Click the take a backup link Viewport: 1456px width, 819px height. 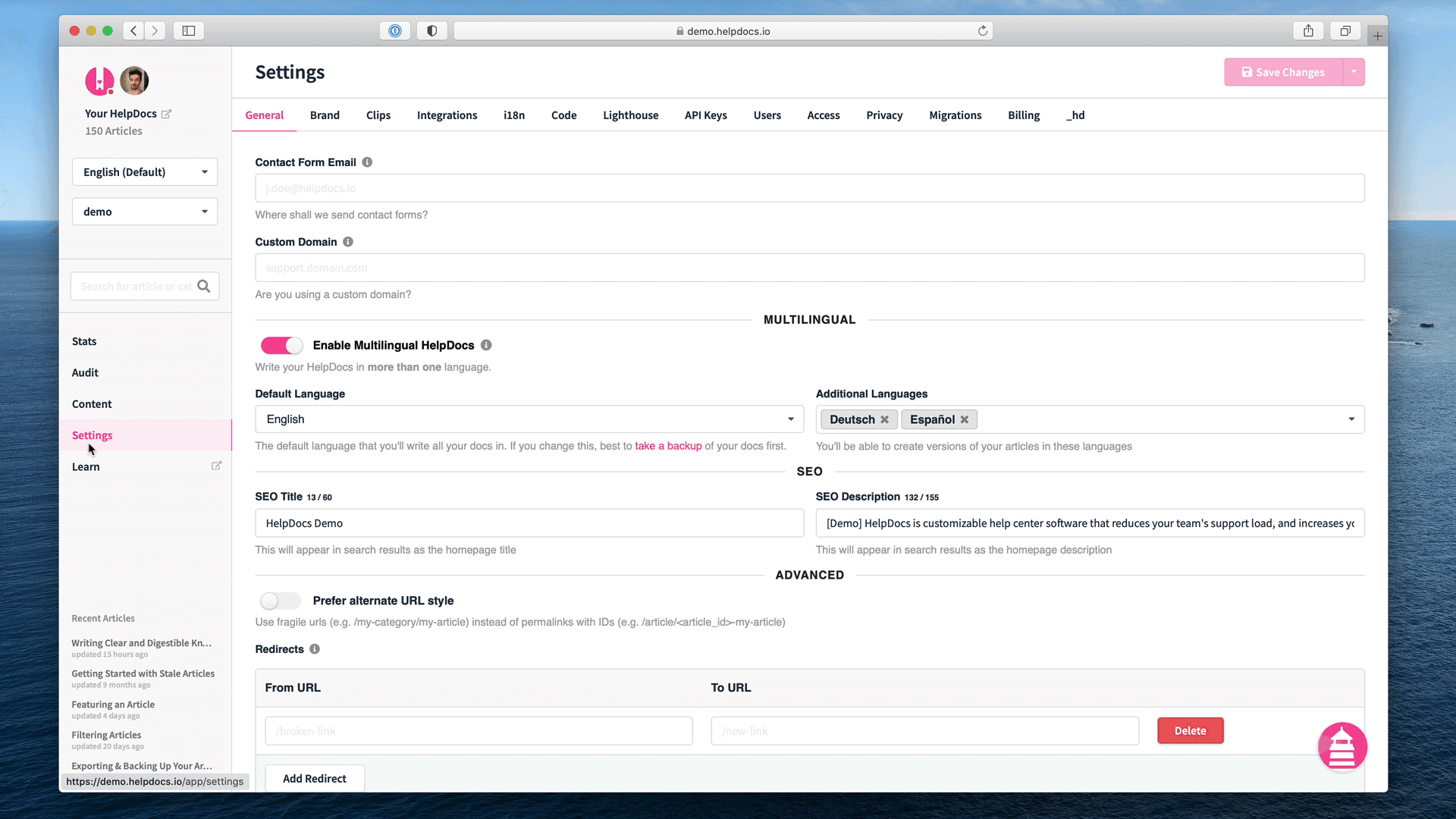[668, 446]
